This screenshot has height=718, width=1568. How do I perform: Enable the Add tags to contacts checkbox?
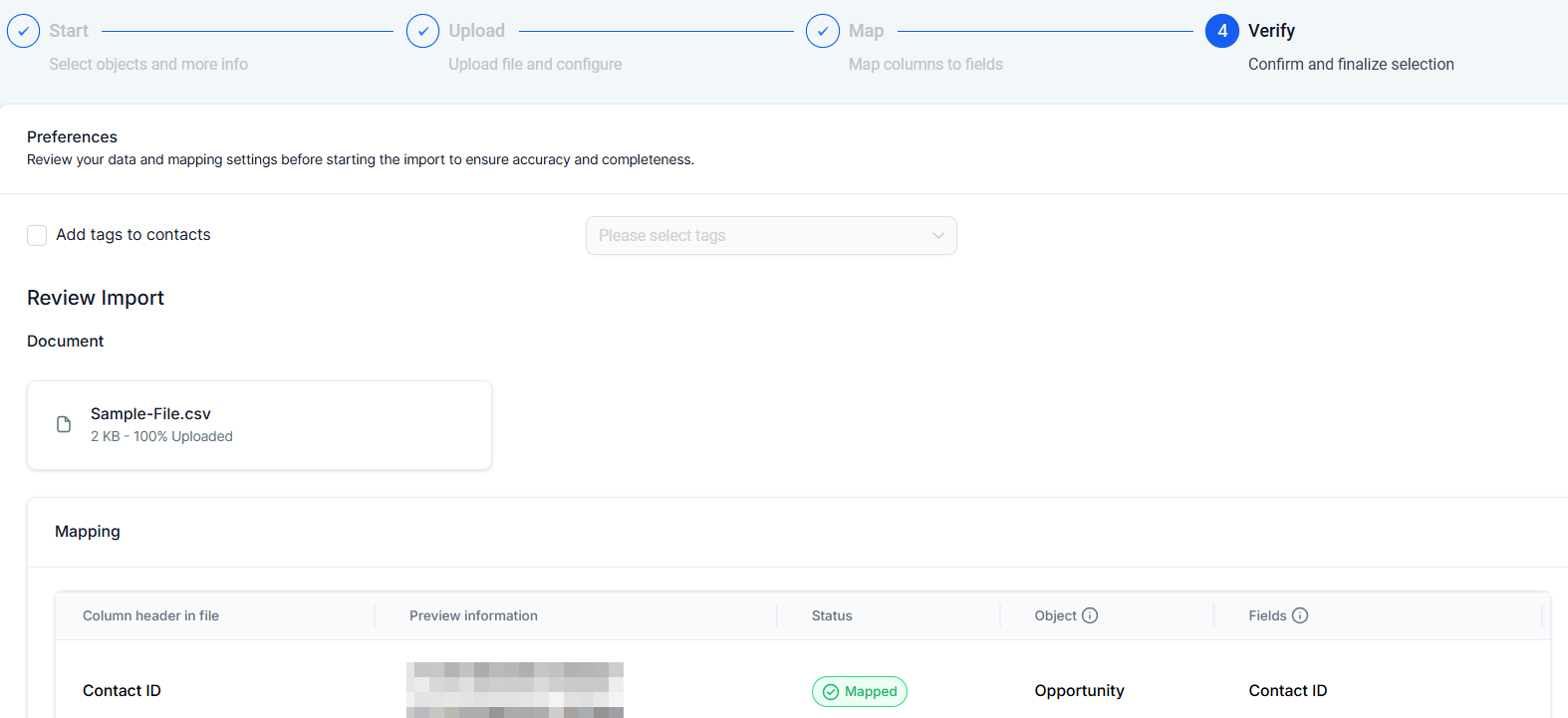click(x=37, y=235)
